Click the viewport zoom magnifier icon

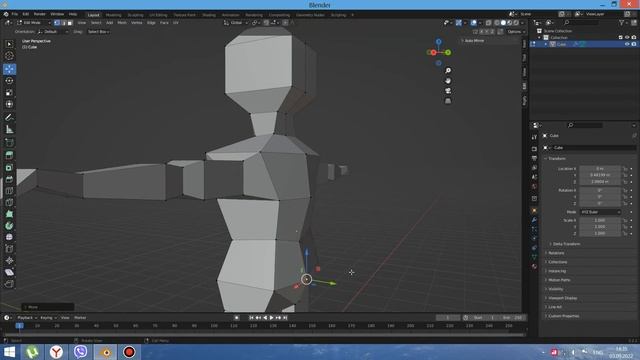click(448, 71)
